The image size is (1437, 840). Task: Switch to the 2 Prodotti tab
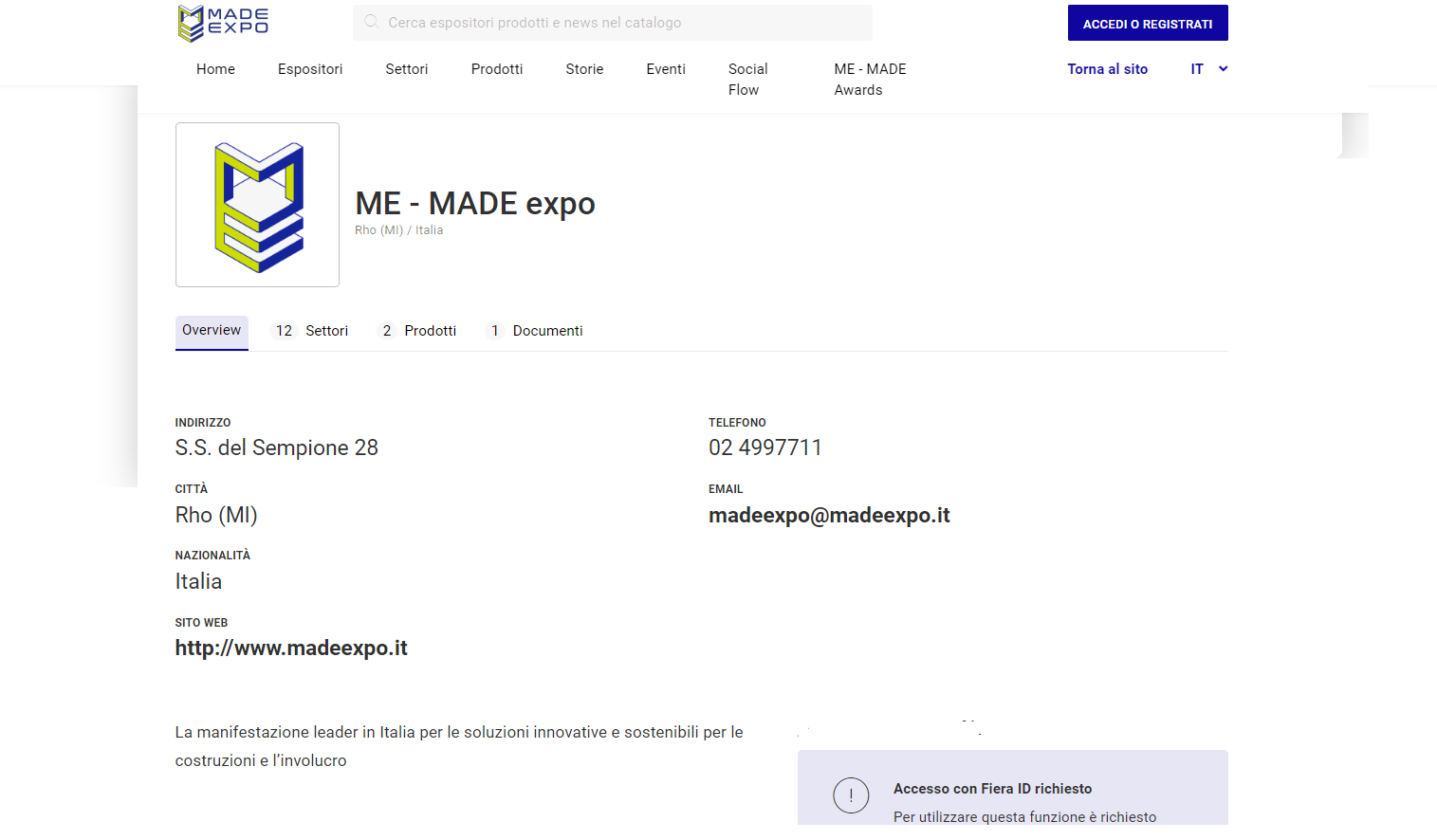(x=417, y=331)
